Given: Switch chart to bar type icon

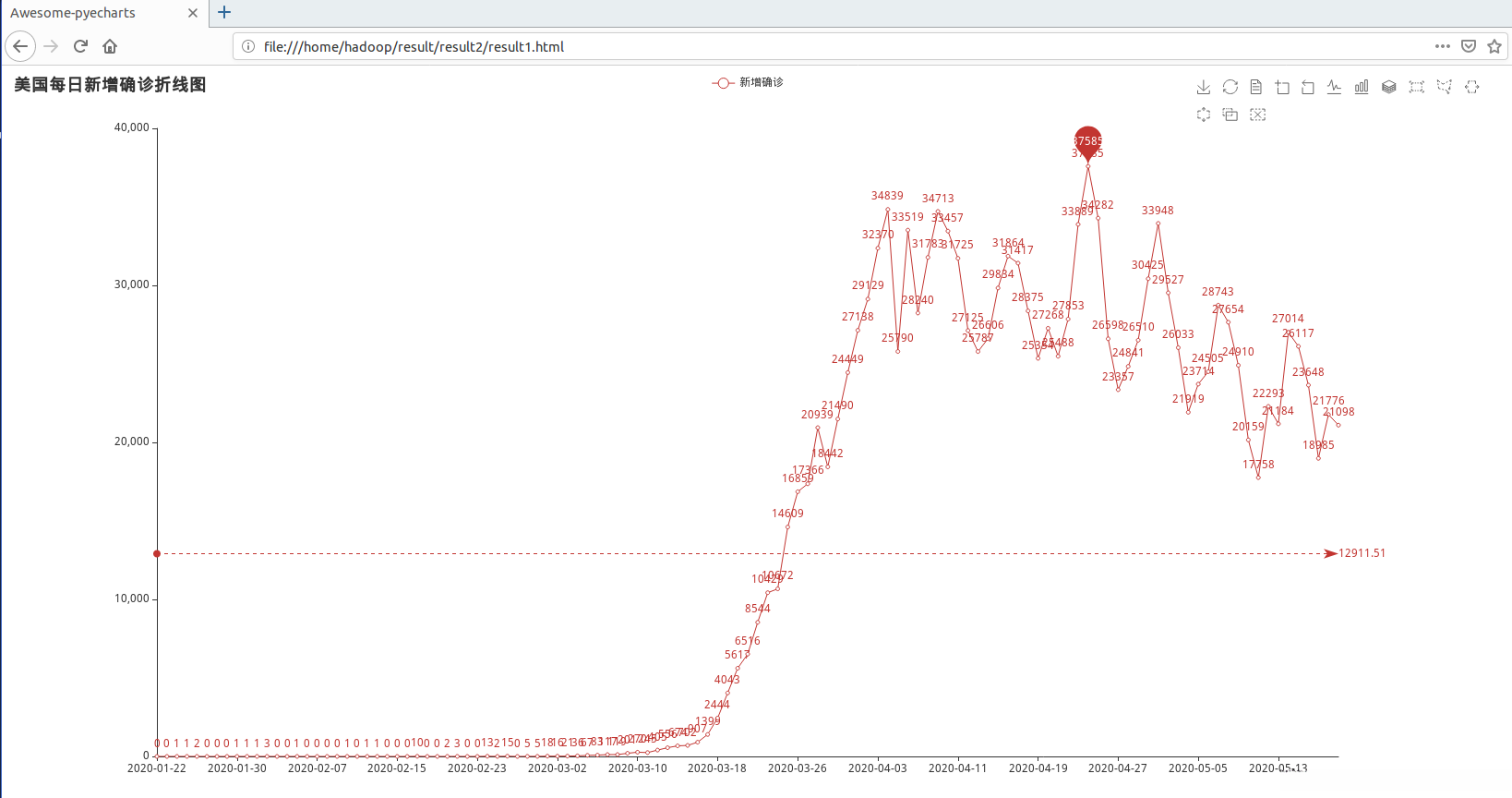Looking at the screenshot, I should coord(1362,87).
